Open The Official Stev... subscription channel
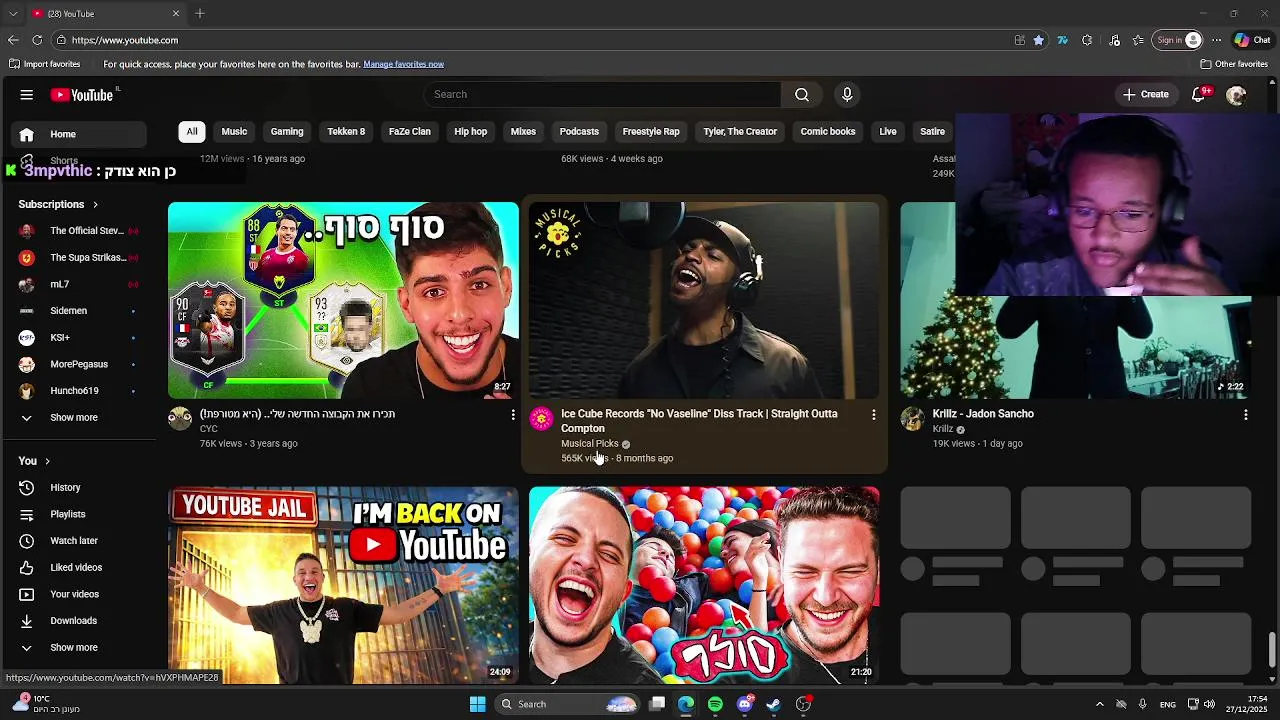1280x720 pixels. coord(79,231)
